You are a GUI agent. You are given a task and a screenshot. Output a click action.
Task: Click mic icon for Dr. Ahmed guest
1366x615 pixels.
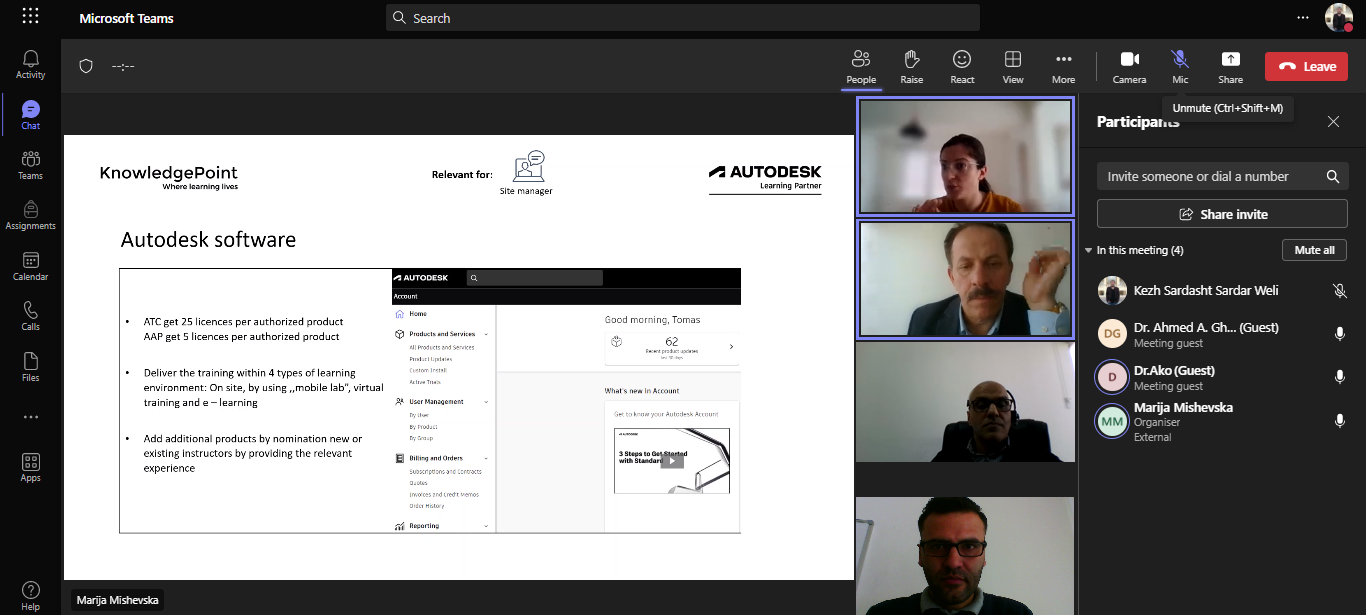pyautogui.click(x=1340, y=334)
